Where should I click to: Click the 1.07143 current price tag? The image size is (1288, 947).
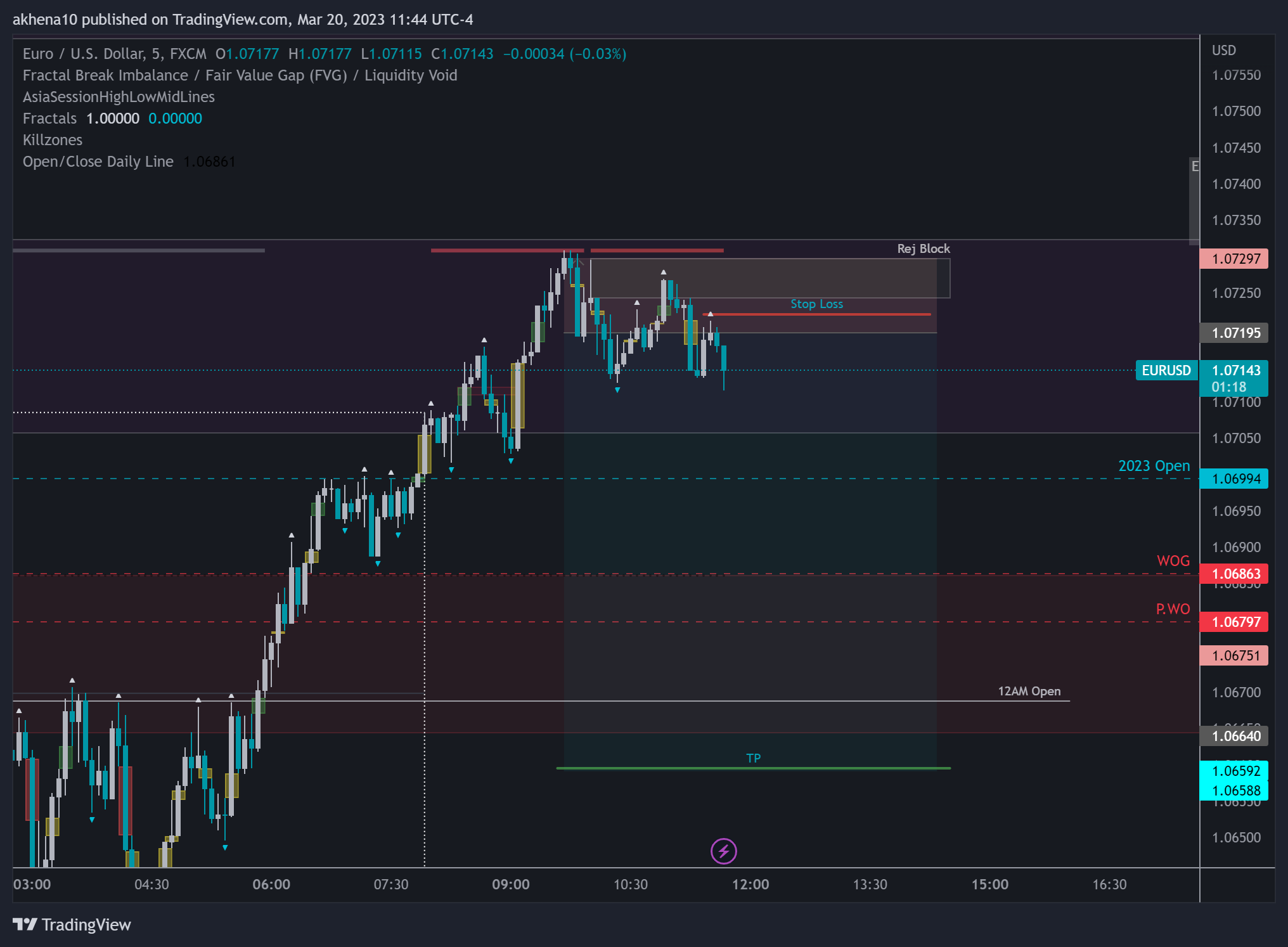pos(1234,378)
